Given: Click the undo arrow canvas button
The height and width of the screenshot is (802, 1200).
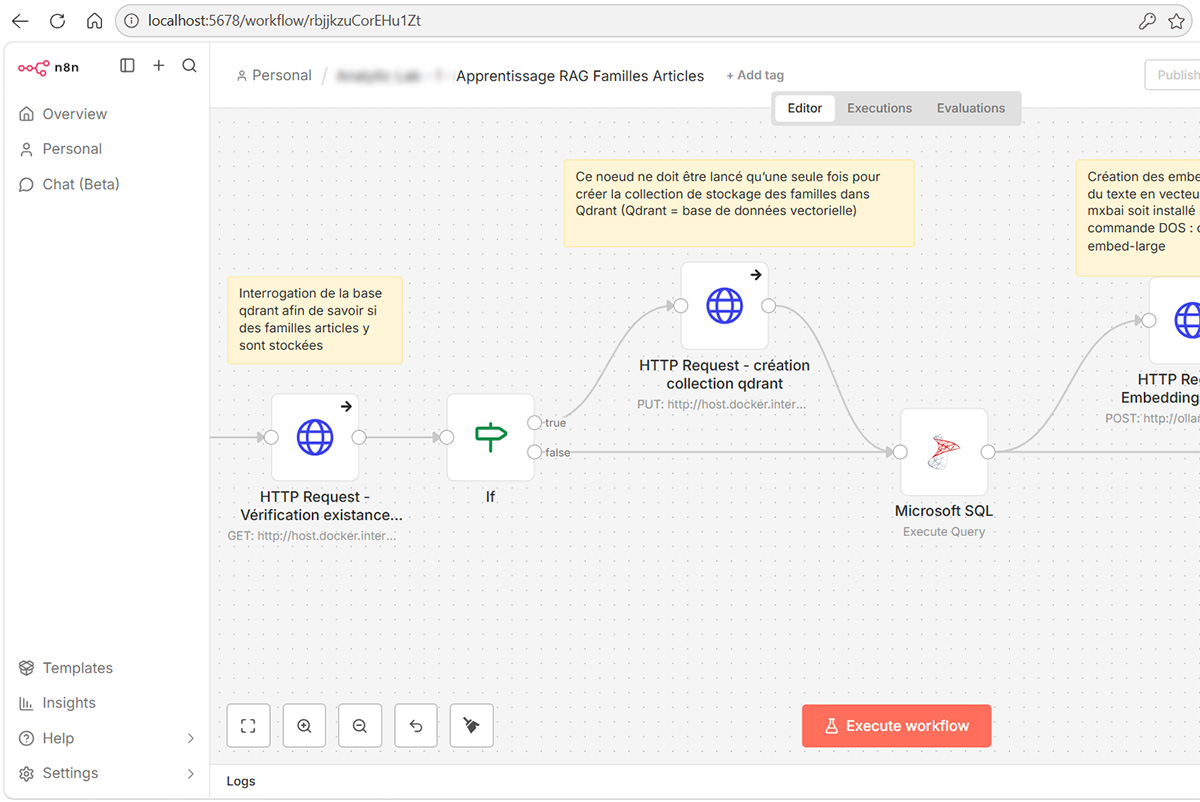Looking at the screenshot, I should pyautogui.click(x=416, y=726).
